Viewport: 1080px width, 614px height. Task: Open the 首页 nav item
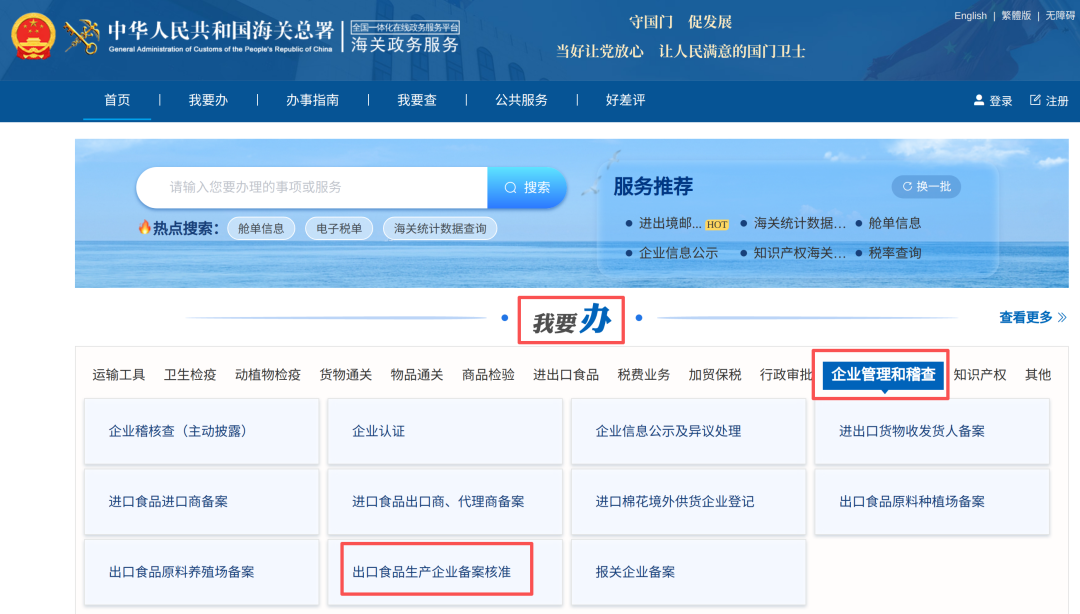click(117, 100)
